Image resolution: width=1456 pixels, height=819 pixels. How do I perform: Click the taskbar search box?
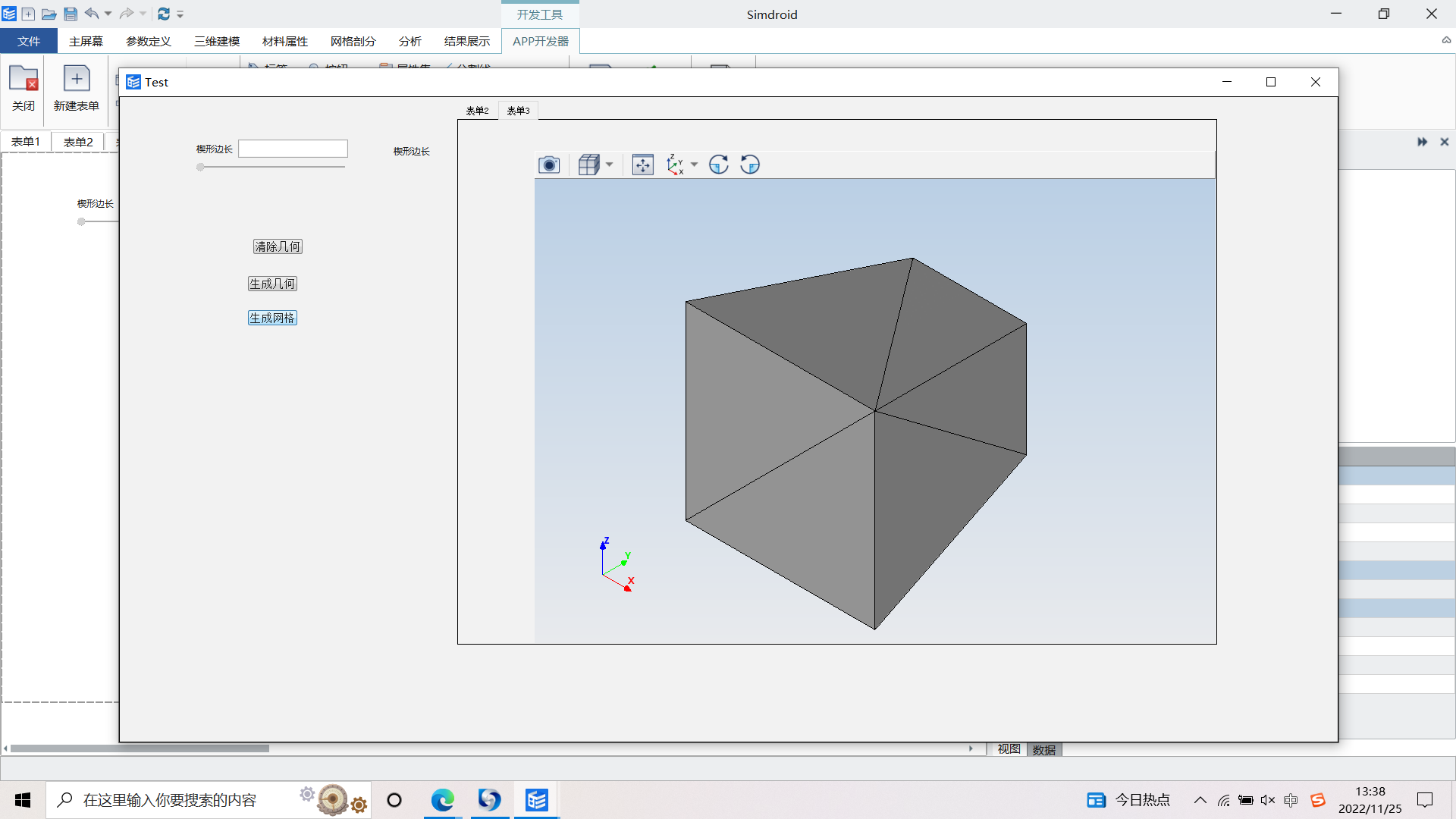209,800
